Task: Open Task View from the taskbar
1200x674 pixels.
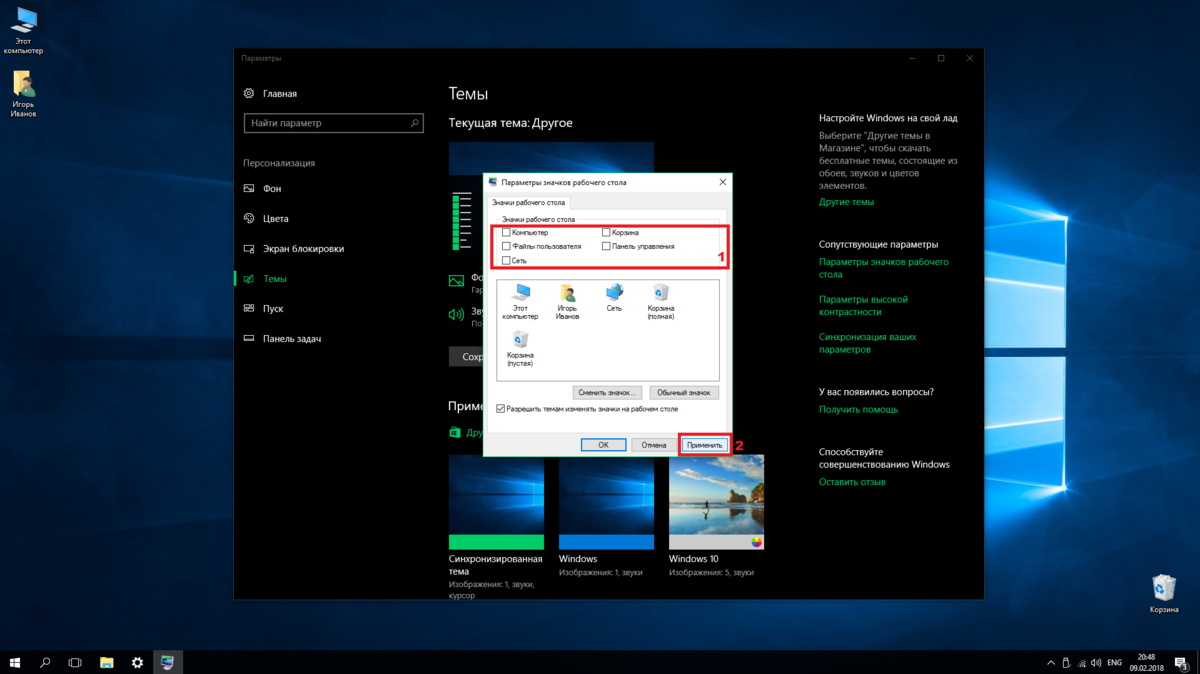Action: point(75,662)
